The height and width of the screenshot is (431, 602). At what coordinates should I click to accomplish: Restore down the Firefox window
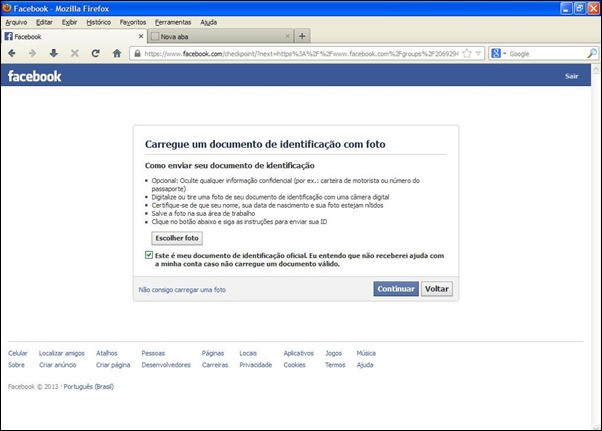click(579, 8)
